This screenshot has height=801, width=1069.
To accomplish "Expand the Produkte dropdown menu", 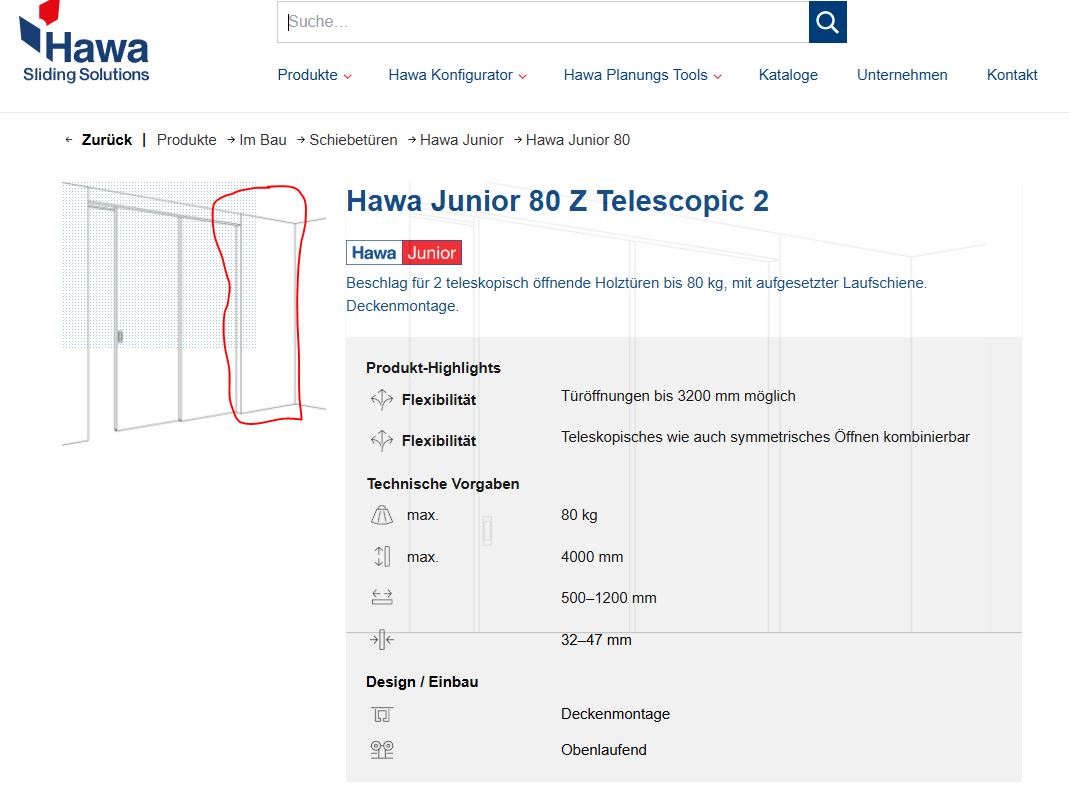I will (x=314, y=75).
